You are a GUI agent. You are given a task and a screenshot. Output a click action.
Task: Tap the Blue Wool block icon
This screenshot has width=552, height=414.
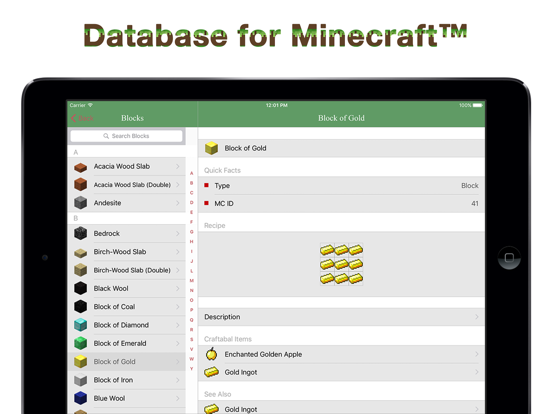click(x=81, y=398)
